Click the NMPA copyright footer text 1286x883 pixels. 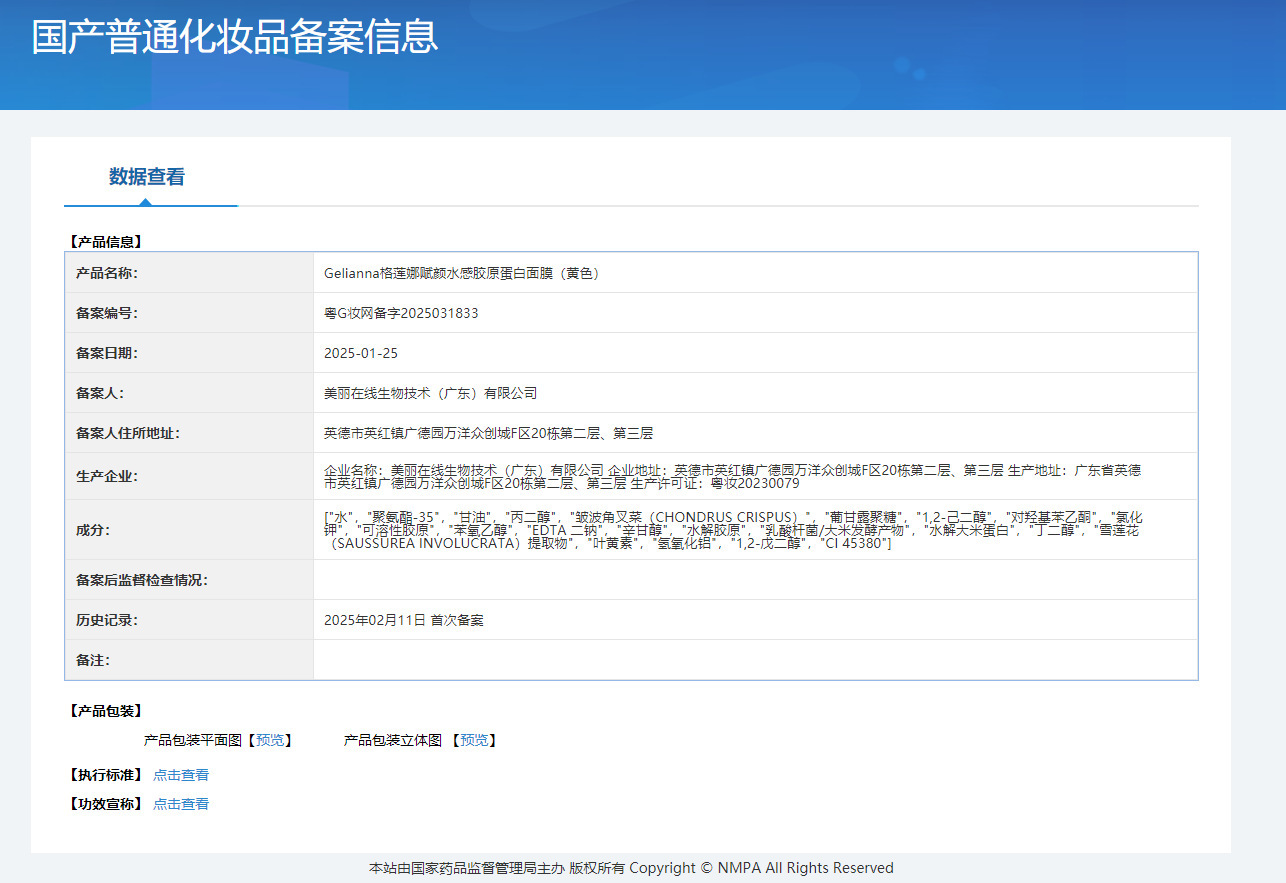(631, 868)
